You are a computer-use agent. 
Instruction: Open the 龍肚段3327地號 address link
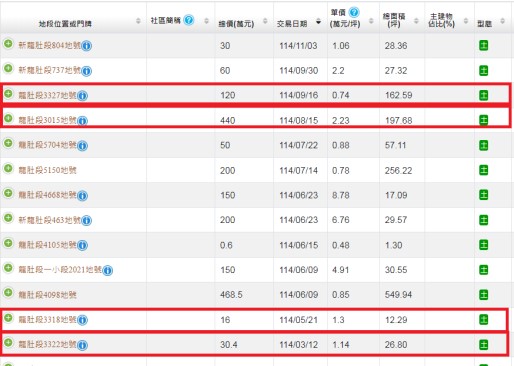pos(47,95)
